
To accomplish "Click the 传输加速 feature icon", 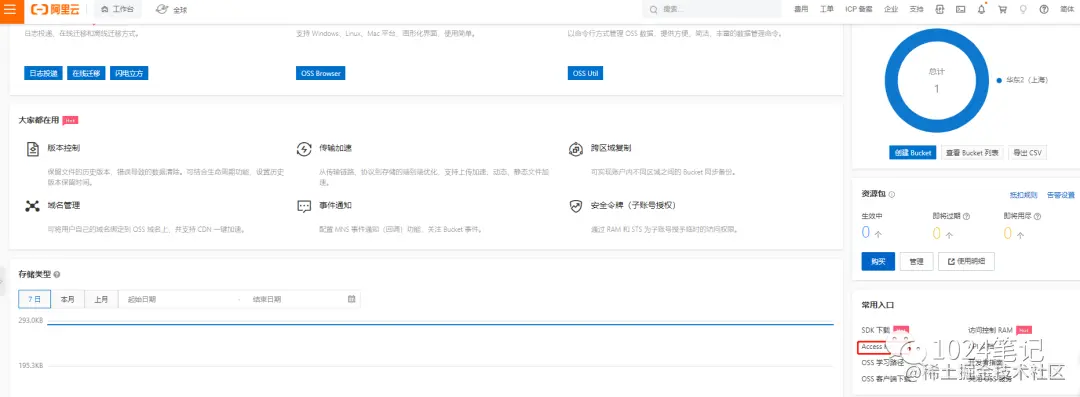I will 304,149.
